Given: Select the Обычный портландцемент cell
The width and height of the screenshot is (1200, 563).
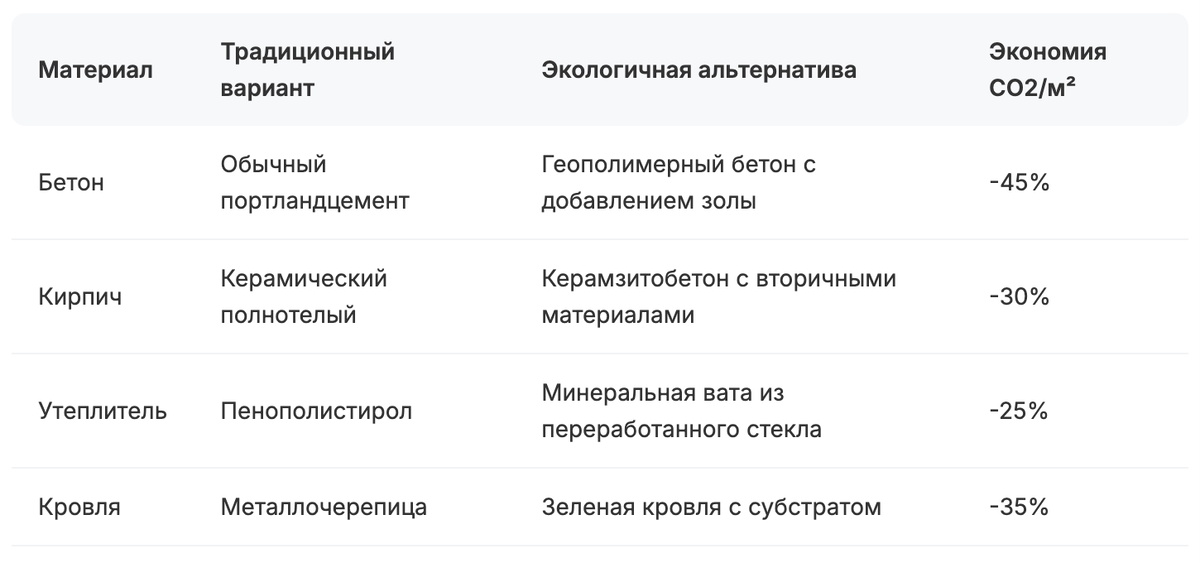Looking at the screenshot, I should [315, 183].
